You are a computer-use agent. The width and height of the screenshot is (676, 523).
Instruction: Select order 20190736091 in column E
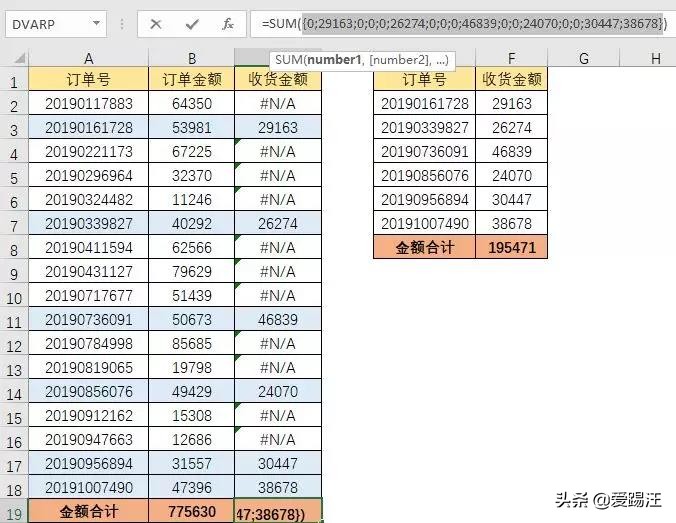tap(425, 151)
